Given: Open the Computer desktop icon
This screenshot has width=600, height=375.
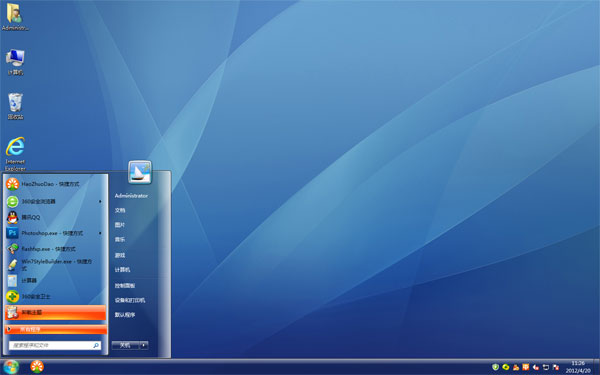Looking at the screenshot, I should pos(15,62).
